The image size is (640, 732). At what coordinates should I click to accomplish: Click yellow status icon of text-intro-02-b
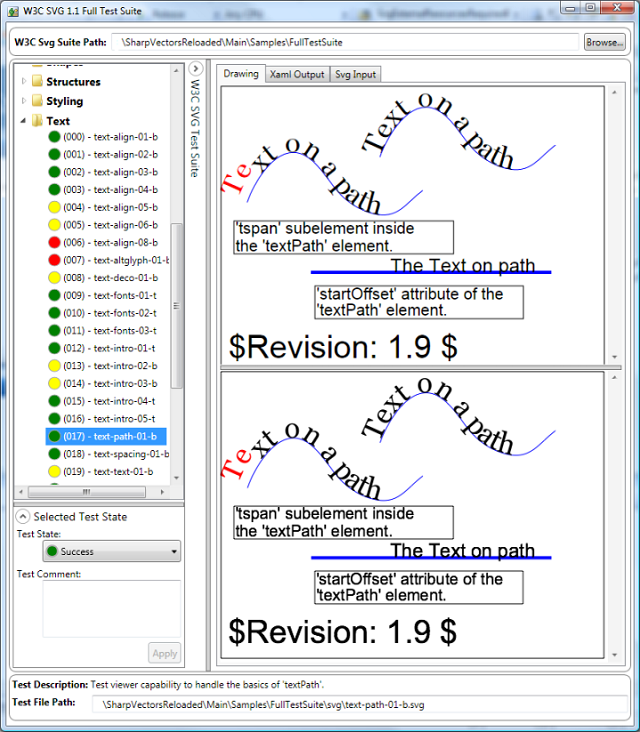tap(54, 366)
